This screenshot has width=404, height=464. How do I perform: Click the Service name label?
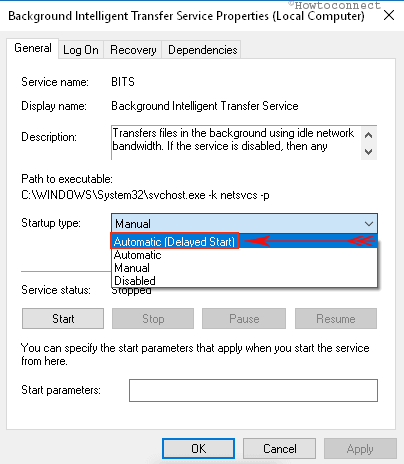click(55, 82)
